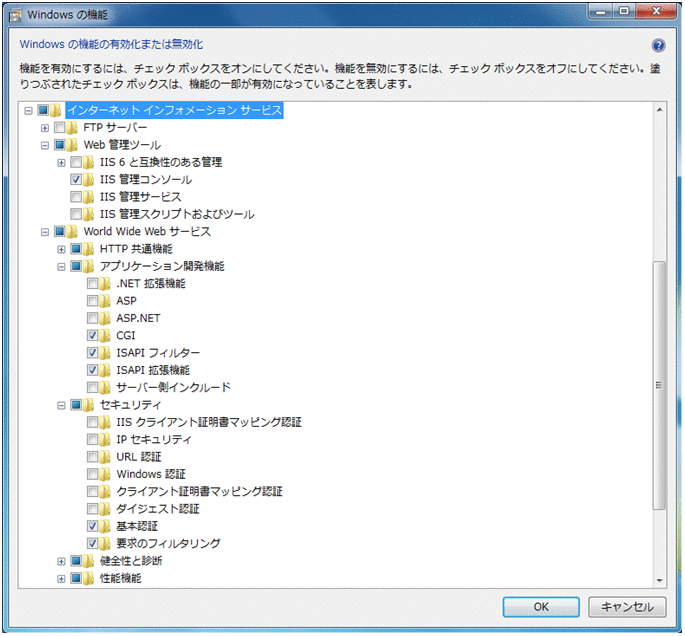Click folder icon beside セキュリティ
The height and width of the screenshot is (636, 685).
point(88,405)
